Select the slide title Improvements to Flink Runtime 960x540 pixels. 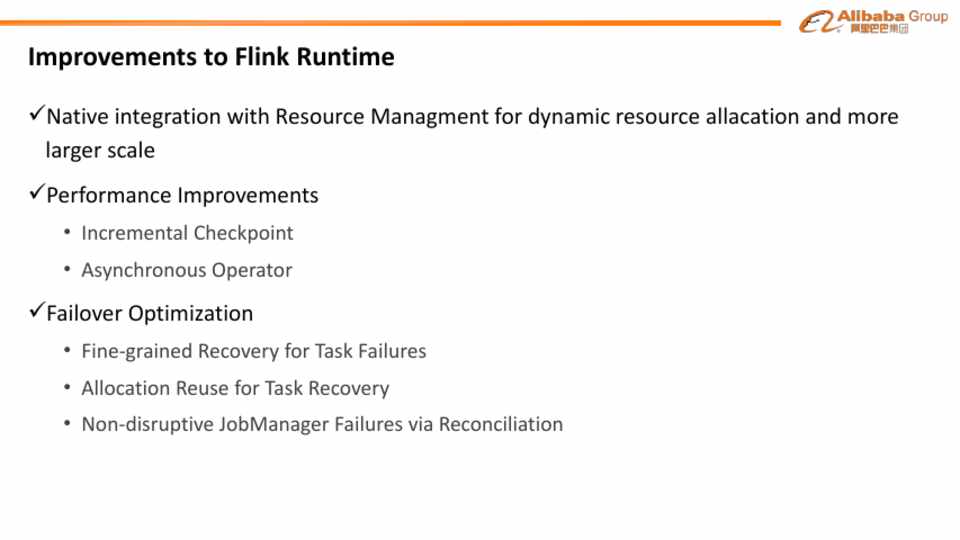pos(211,57)
